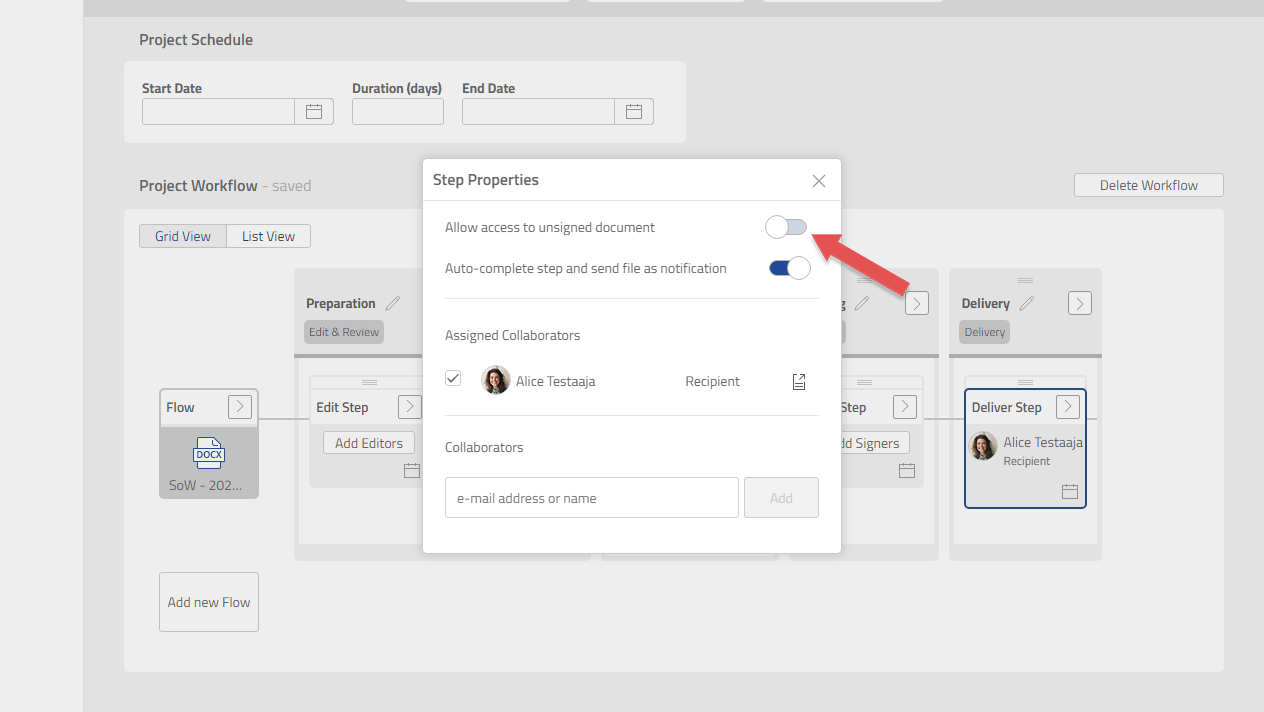Switch to List View
Image resolution: width=1264 pixels, height=712 pixels.
click(x=268, y=236)
